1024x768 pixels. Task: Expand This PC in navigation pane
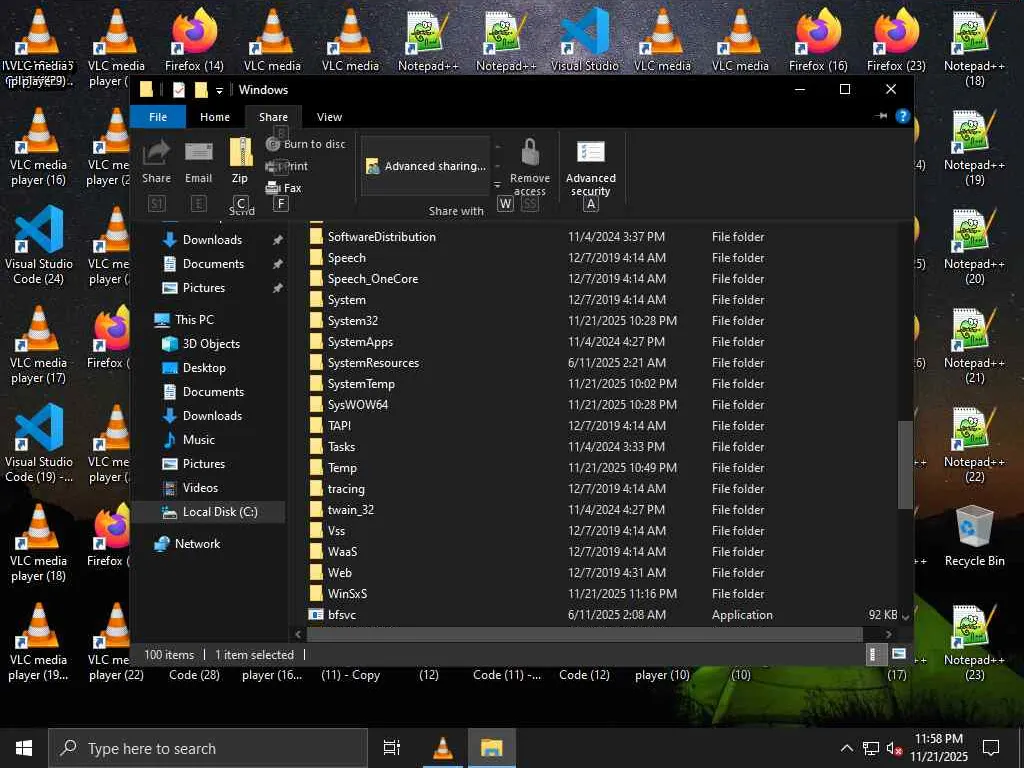[x=145, y=320]
